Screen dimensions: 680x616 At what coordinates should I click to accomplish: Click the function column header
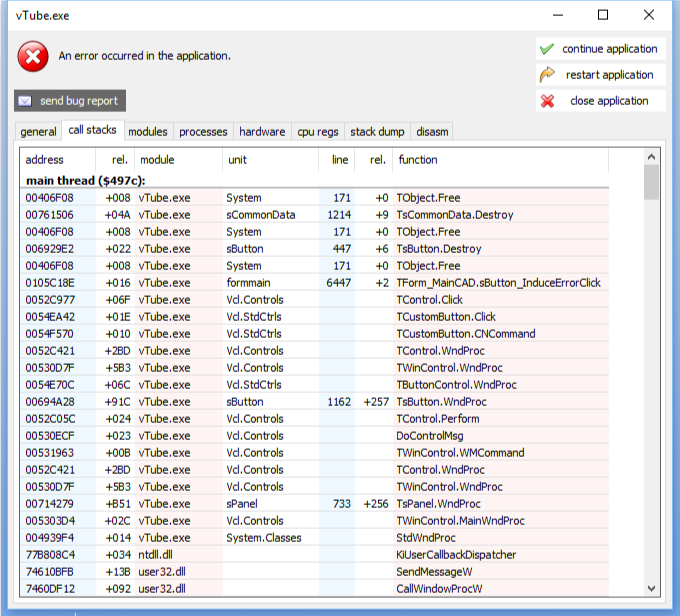418,160
